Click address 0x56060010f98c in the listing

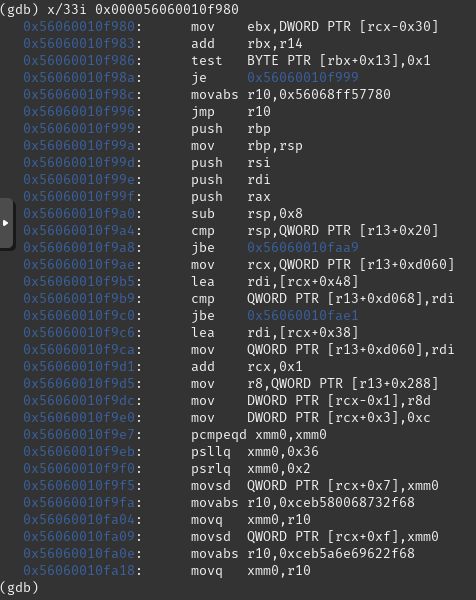click(x=79, y=95)
